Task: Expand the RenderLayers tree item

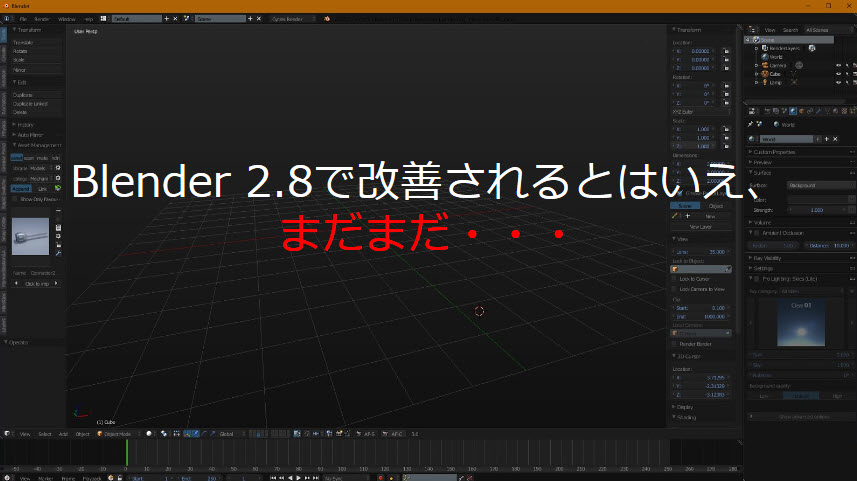Action: 757,49
